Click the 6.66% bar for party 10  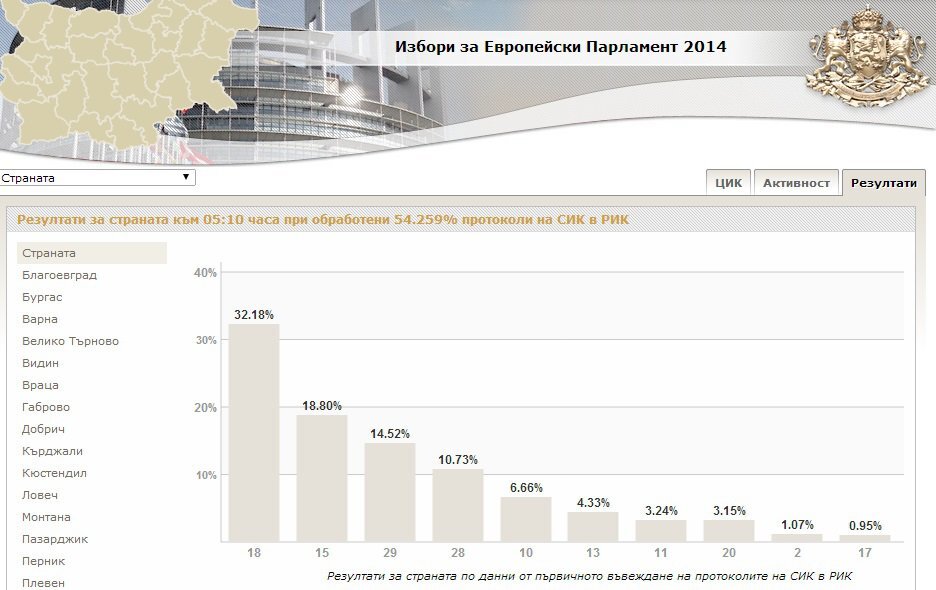[x=526, y=520]
